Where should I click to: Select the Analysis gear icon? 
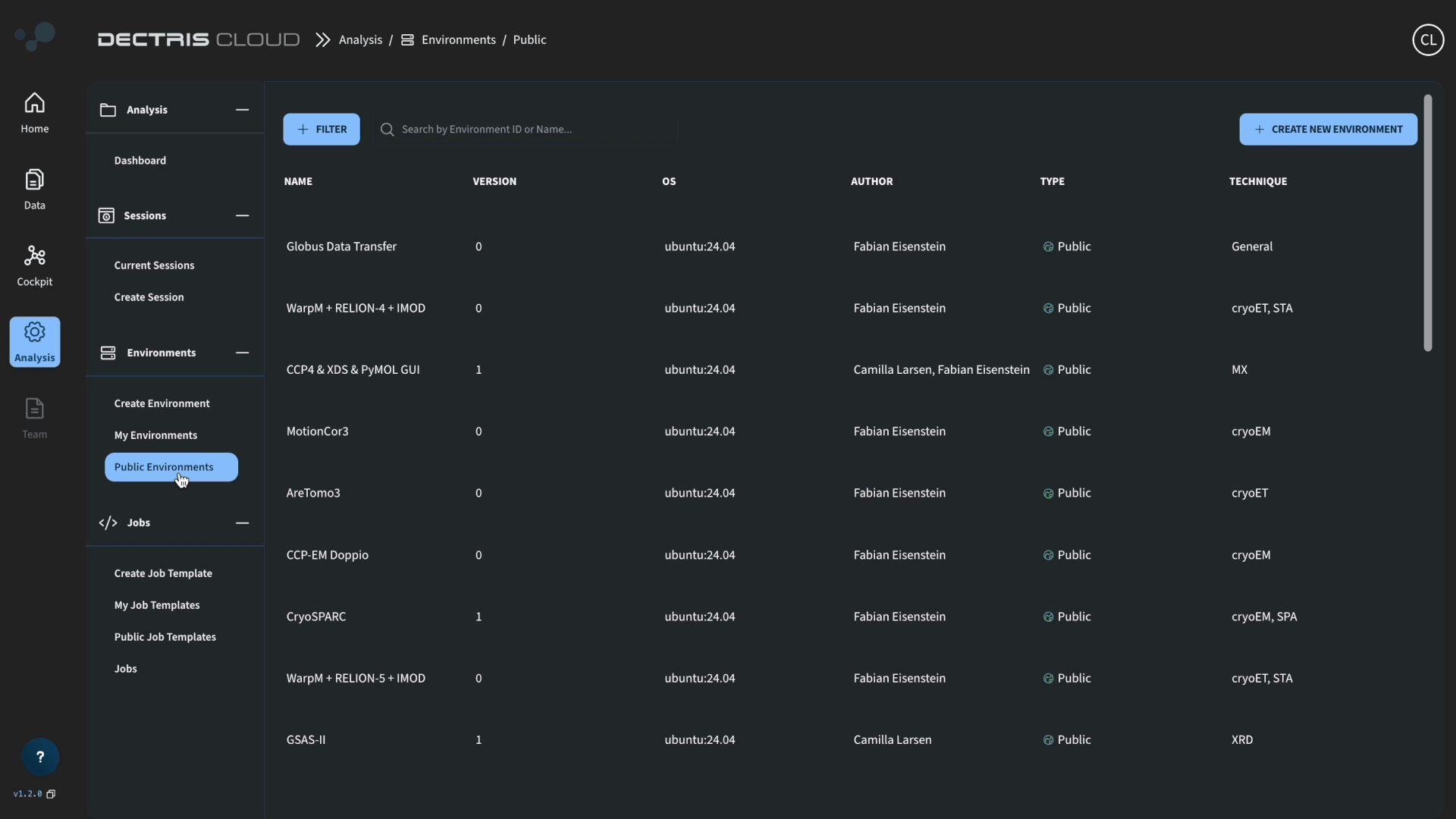(34, 332)
